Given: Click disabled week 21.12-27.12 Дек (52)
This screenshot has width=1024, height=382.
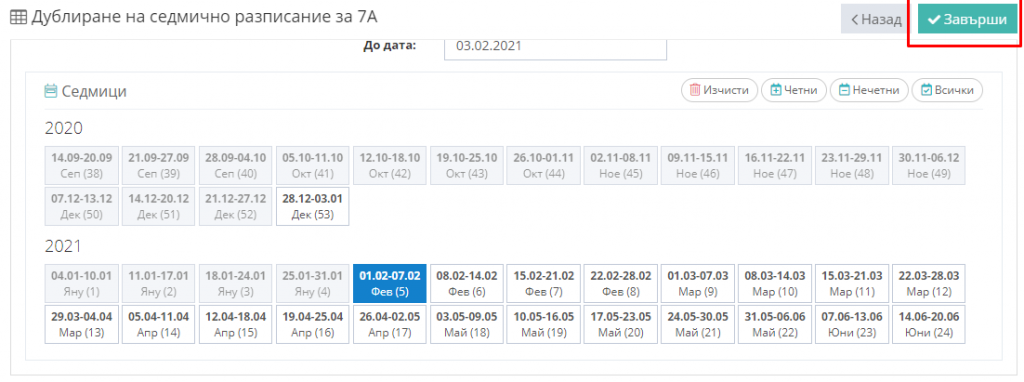Looking at the screenshot, I should click(235, 206).
